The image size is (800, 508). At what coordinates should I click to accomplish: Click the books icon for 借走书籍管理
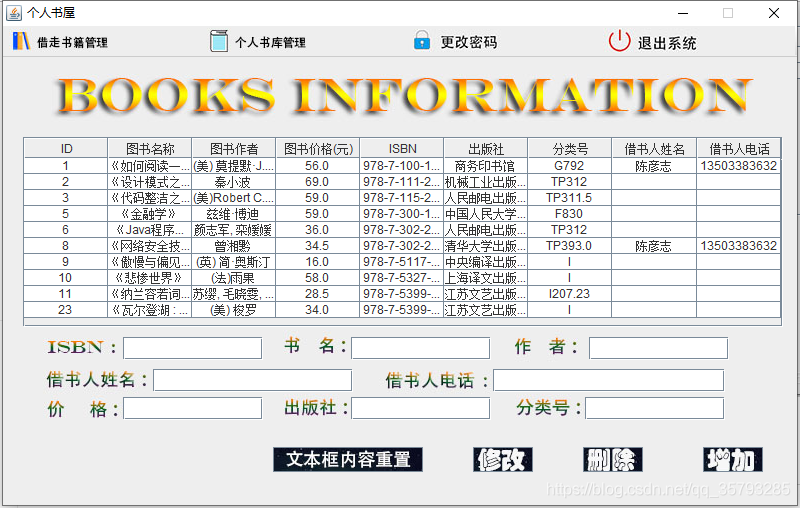pyautogui.click(x=21, y=41)
